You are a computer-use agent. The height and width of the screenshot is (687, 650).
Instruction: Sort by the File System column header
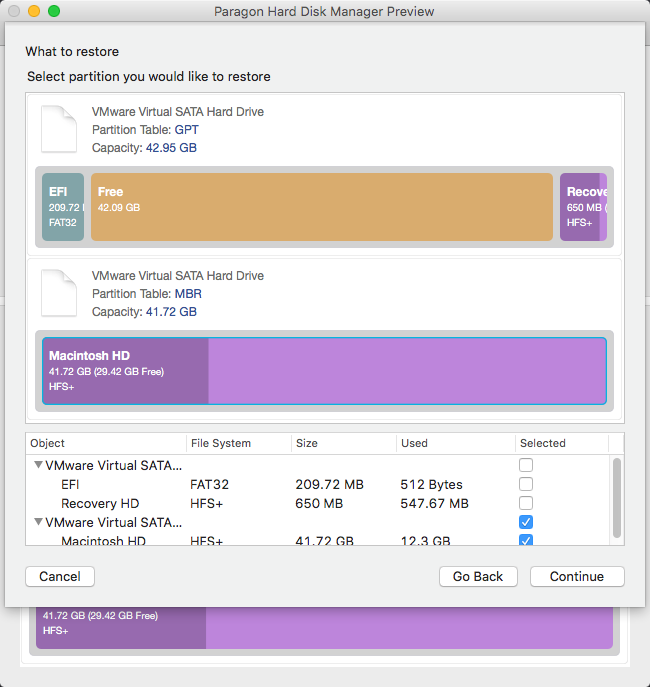[x=239, y=443]
